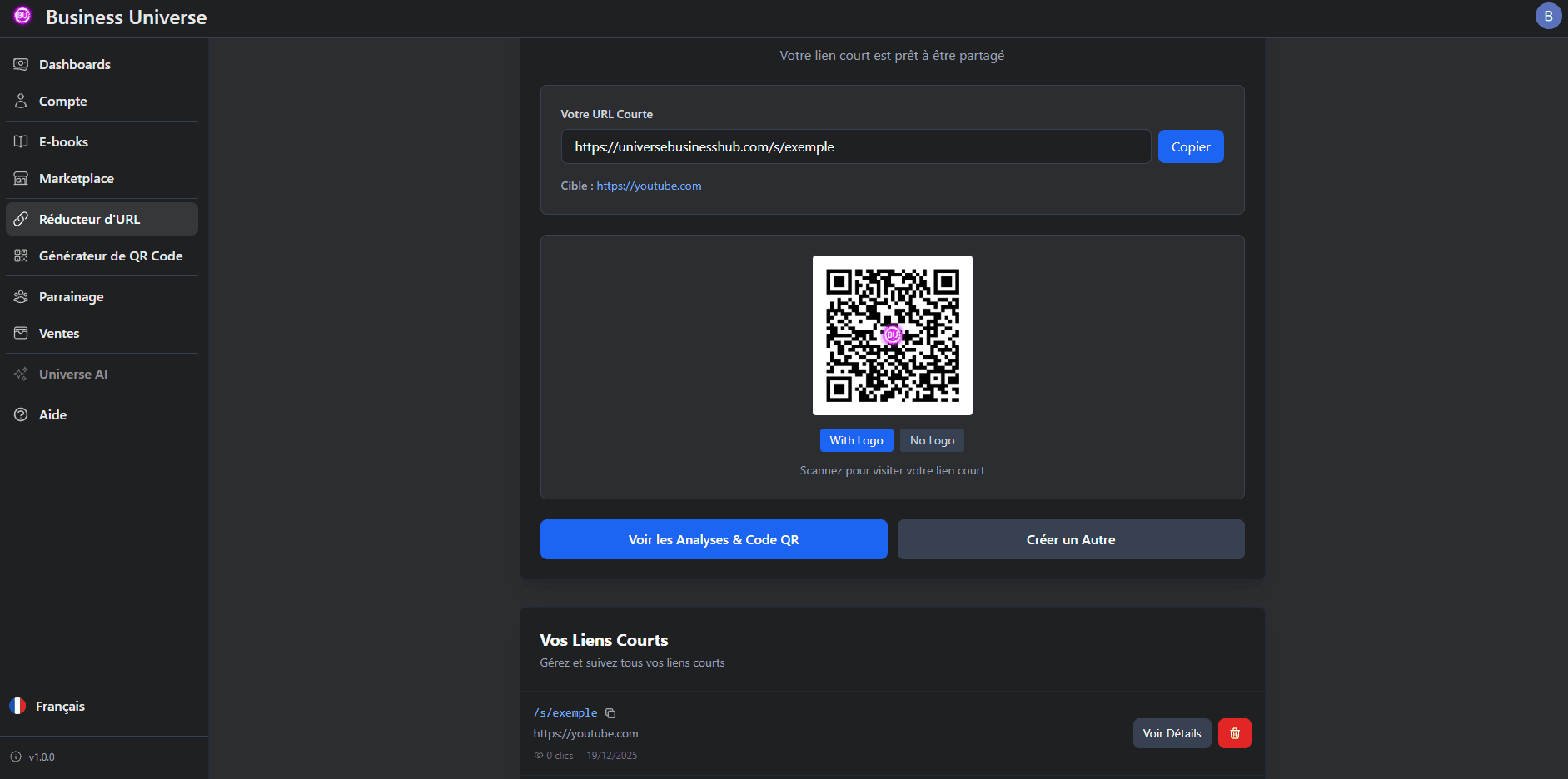Delete the short link via the red trash icon
This screenshot has height=779, width=1568.
[x=1235, y=733]
